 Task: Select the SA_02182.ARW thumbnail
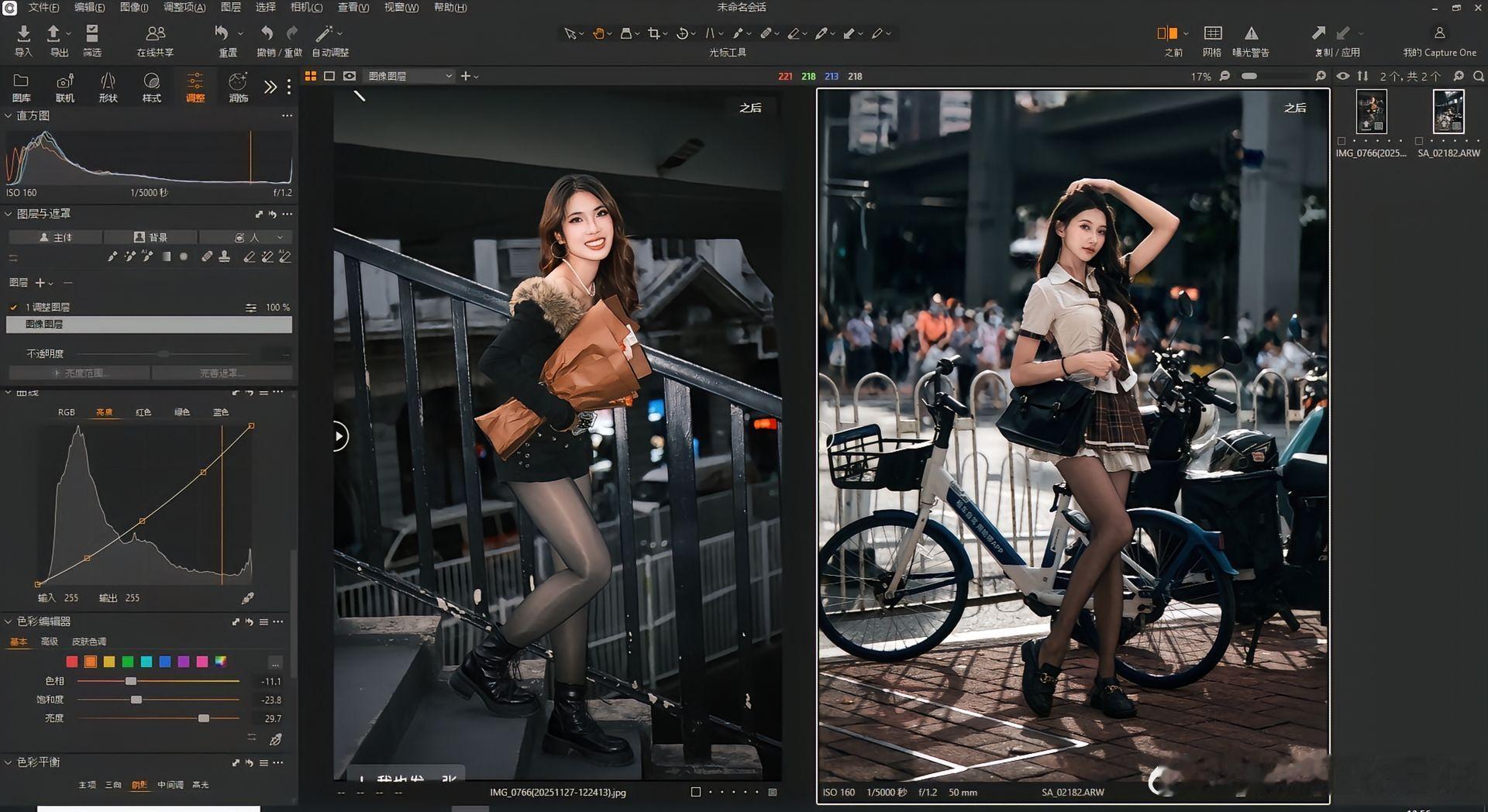pos(1448,112)
